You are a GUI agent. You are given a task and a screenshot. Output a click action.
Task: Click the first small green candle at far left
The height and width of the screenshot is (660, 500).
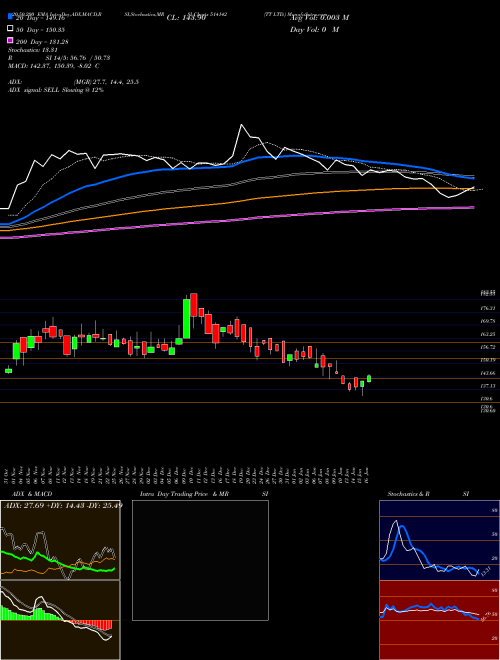8,370
